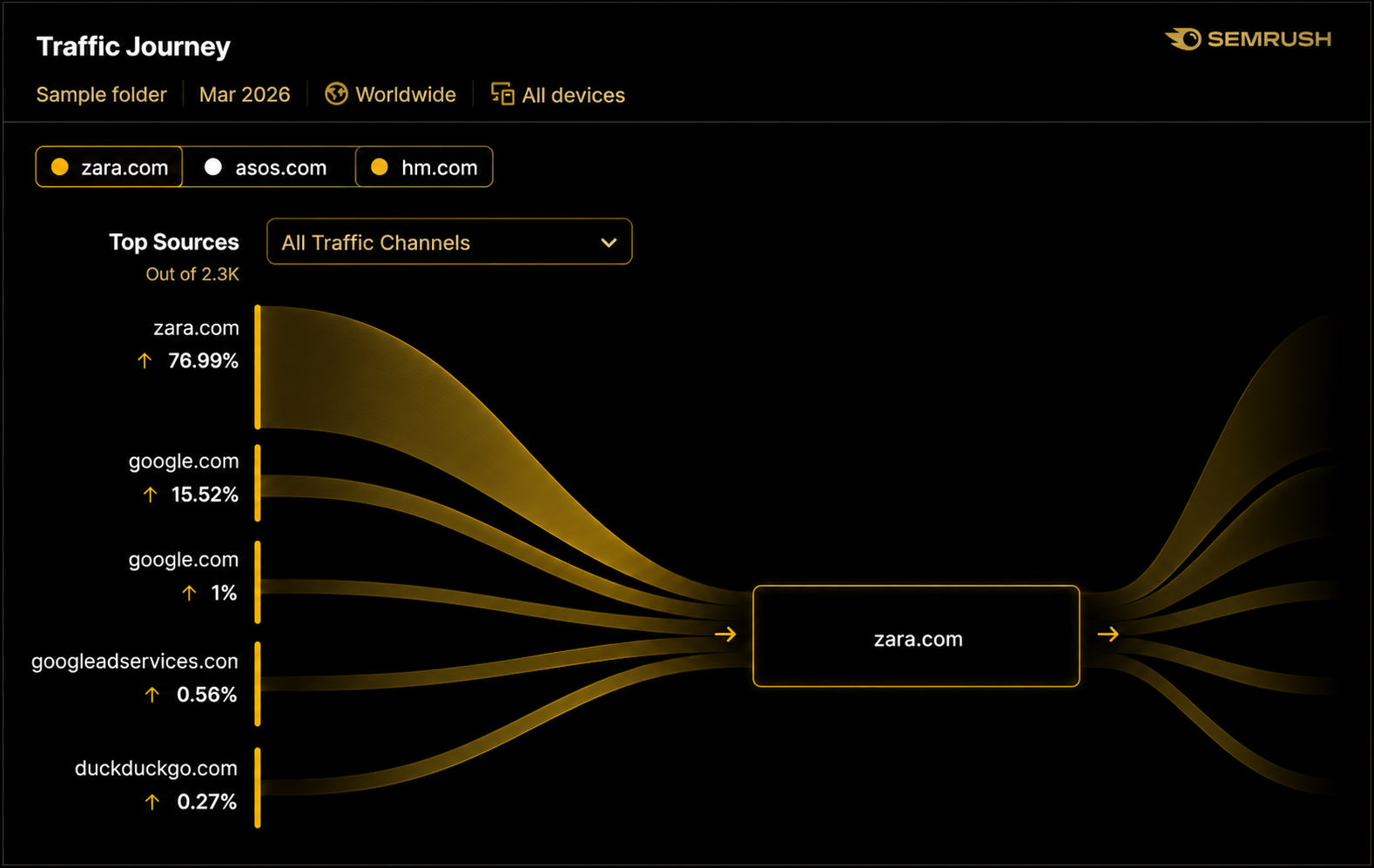This screenshot has height=868, width=1374.
Task: Click the up arrow beside 76.99%
Action: (x=145, y=360)
